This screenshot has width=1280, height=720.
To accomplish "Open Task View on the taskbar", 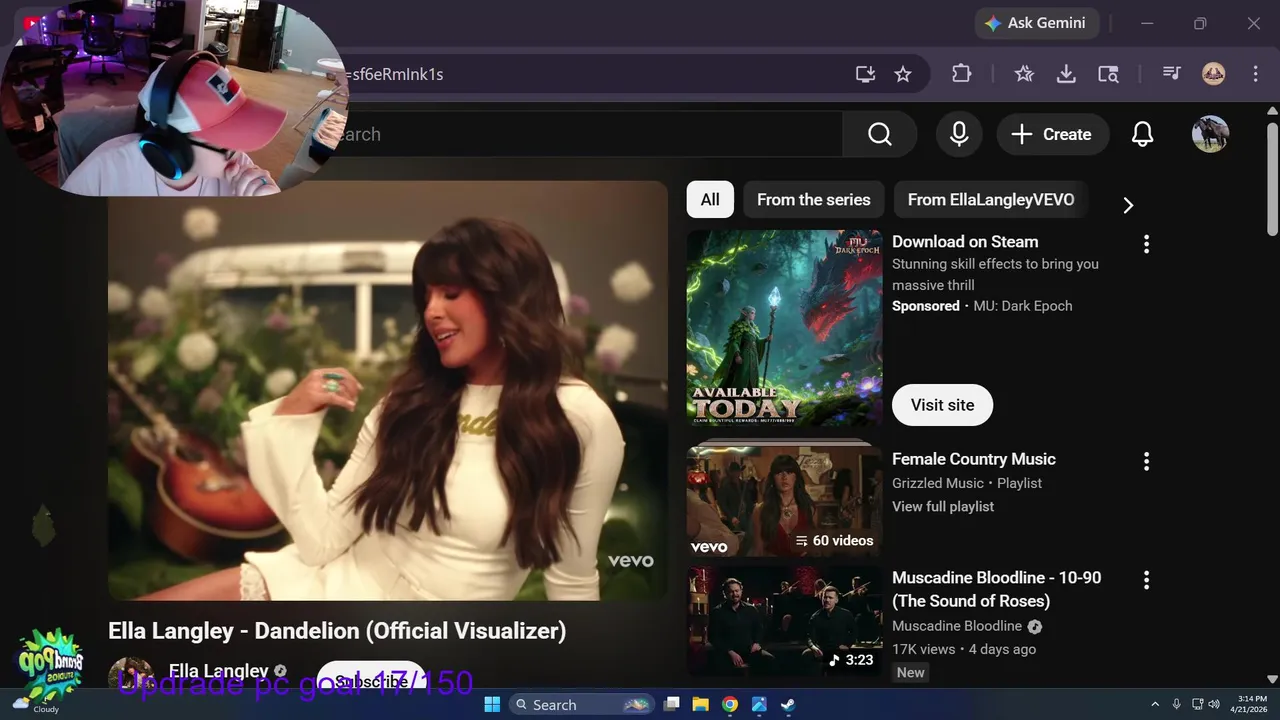I will [672, 704].
